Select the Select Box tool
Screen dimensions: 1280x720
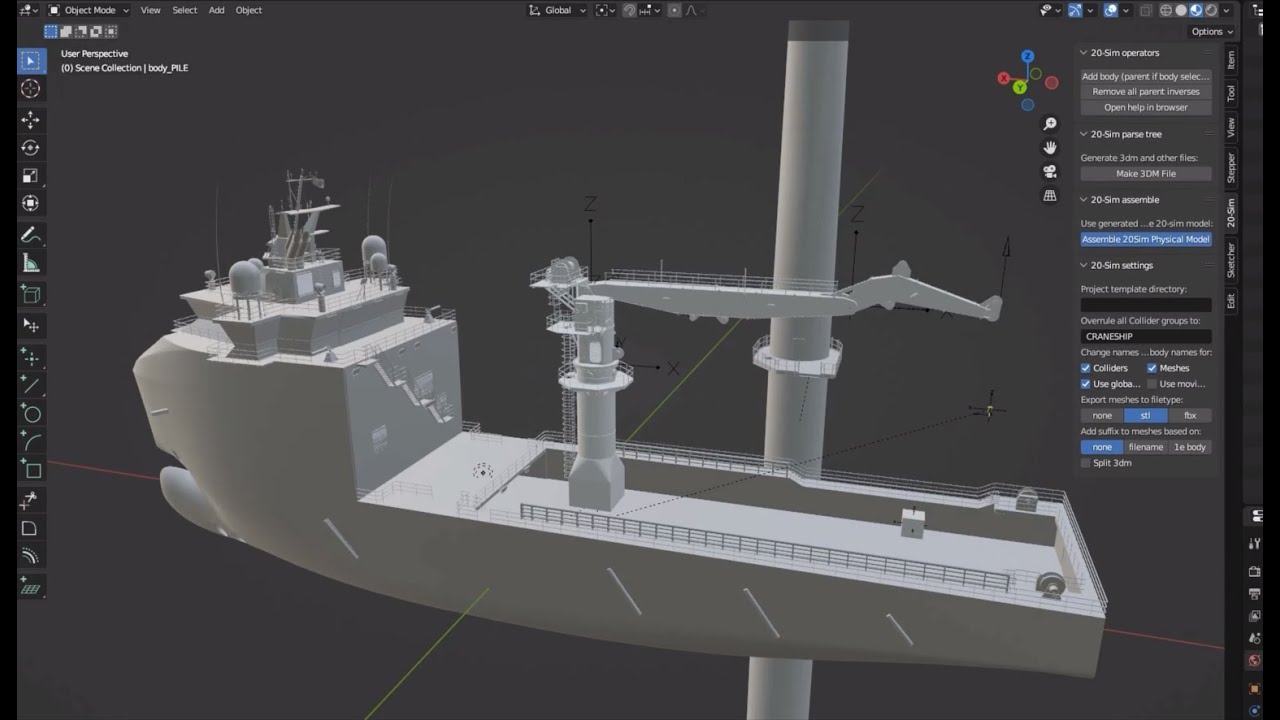[31, 61]
